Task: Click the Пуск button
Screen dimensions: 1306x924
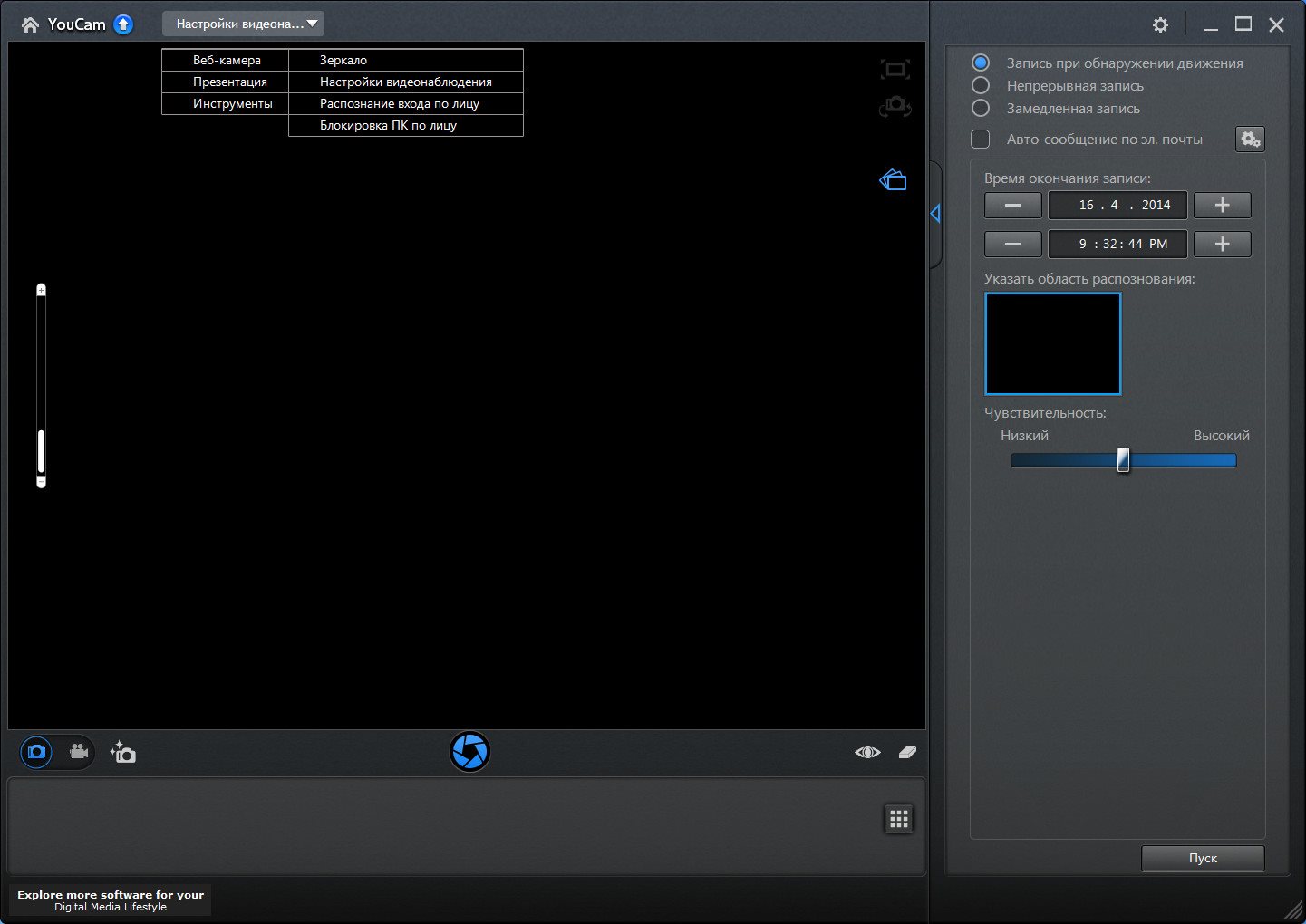Action: coord(1202,858)
